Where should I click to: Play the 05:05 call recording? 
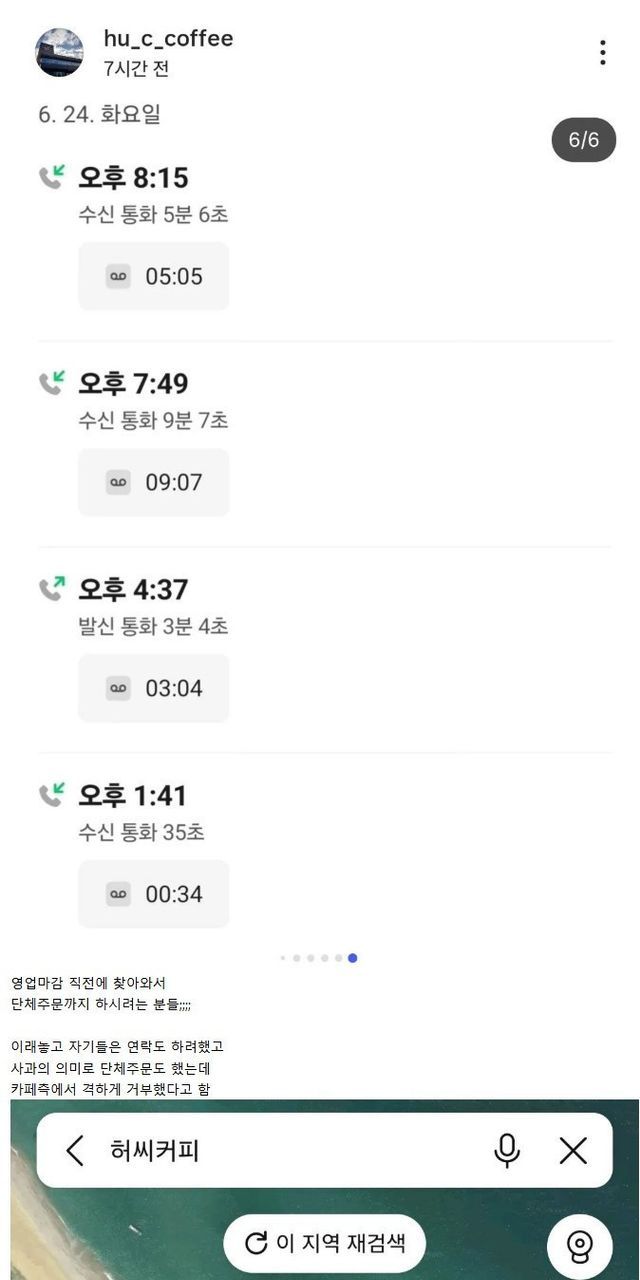pos(154,276)
